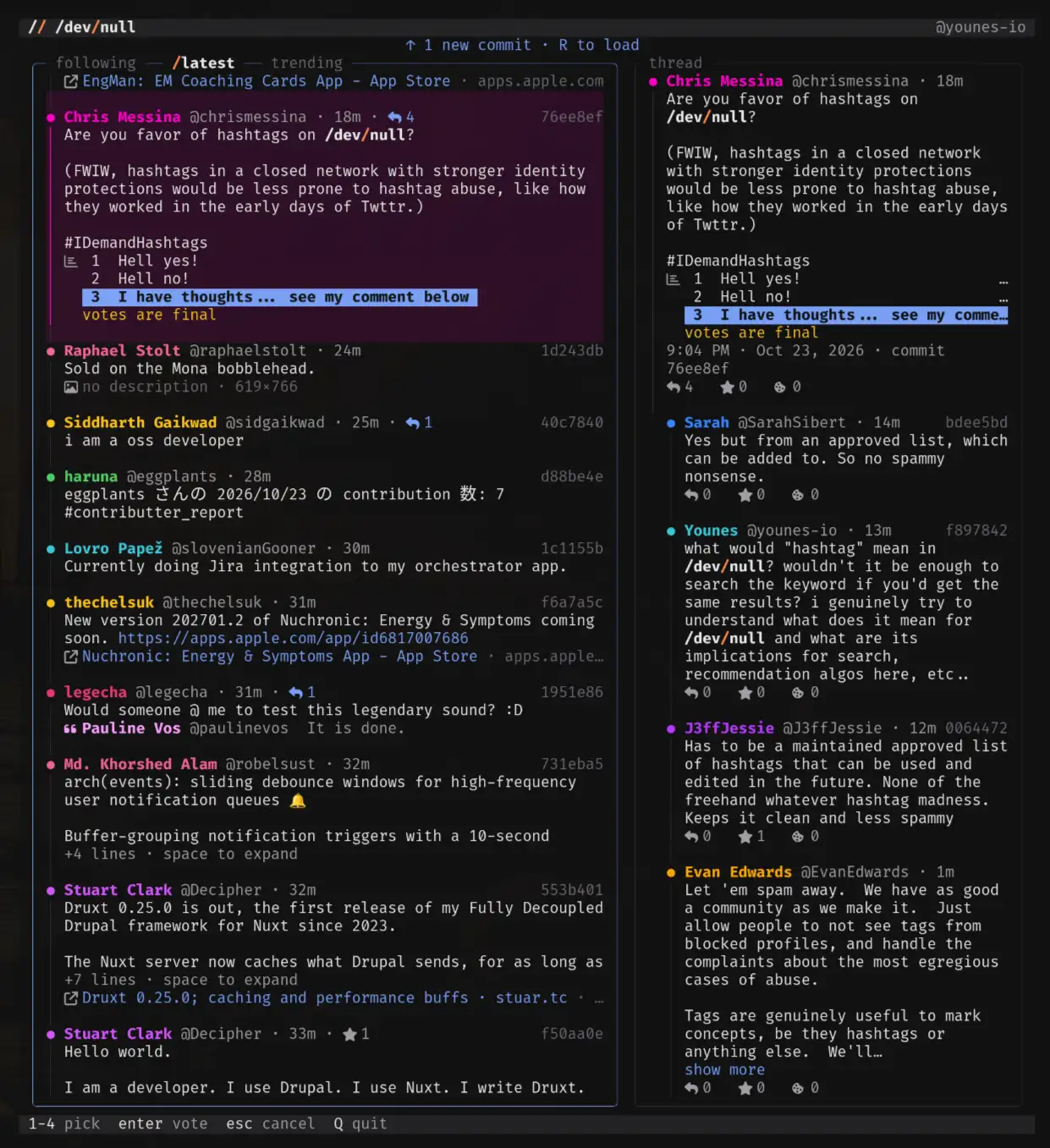Click 'show more' on Evan Edwards's reply

pos(724,1070)
